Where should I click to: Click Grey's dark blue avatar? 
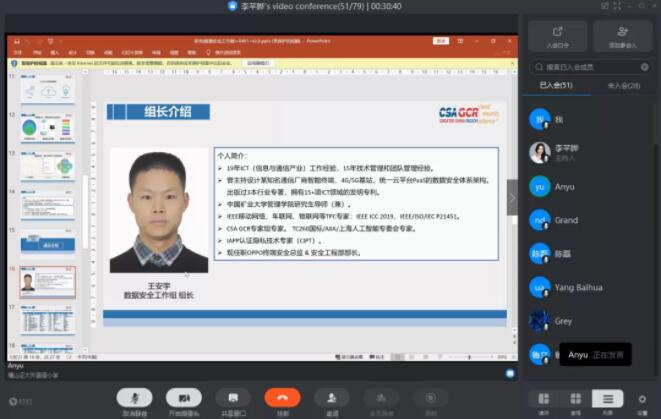point(540,321)
